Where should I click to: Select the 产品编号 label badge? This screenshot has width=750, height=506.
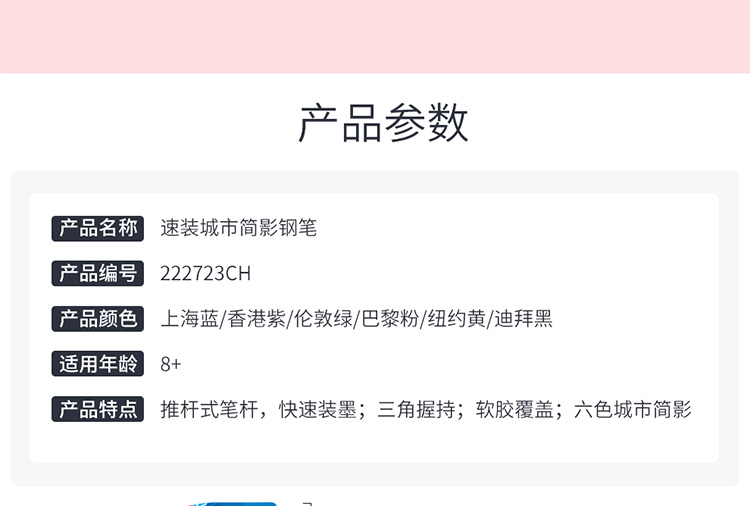(x=98, y=274)
